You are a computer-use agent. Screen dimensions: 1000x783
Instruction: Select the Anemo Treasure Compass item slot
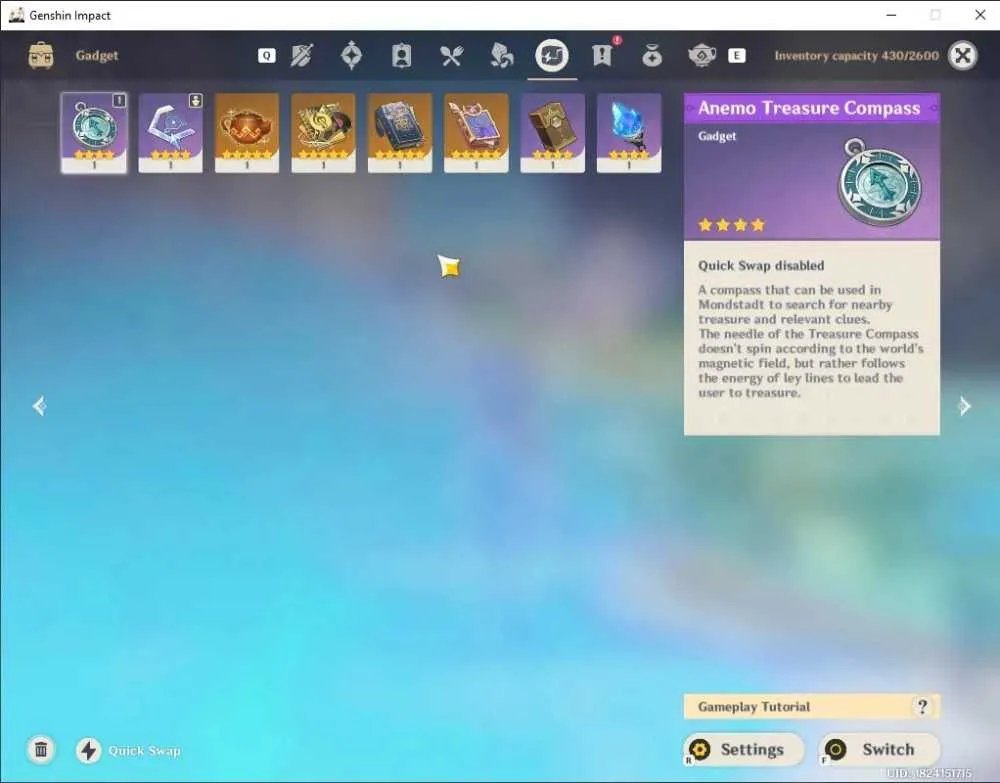(x=94, y=133)
